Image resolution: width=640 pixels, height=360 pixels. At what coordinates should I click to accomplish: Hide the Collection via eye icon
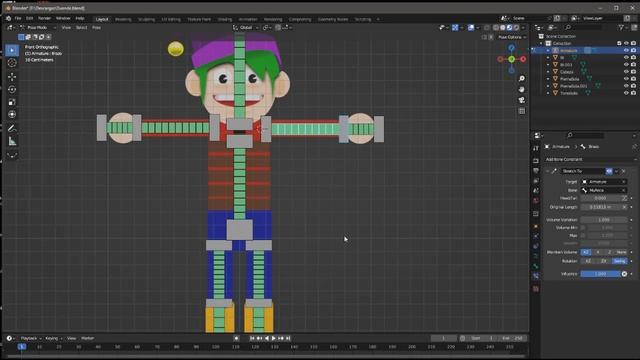coord(626,43)
